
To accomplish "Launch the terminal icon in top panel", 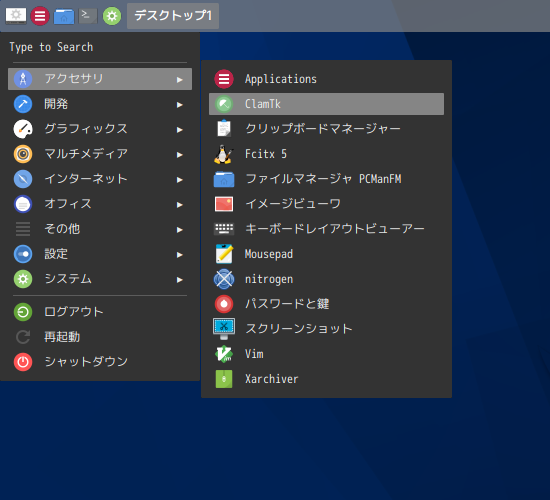I will click(x=88, y=16).
